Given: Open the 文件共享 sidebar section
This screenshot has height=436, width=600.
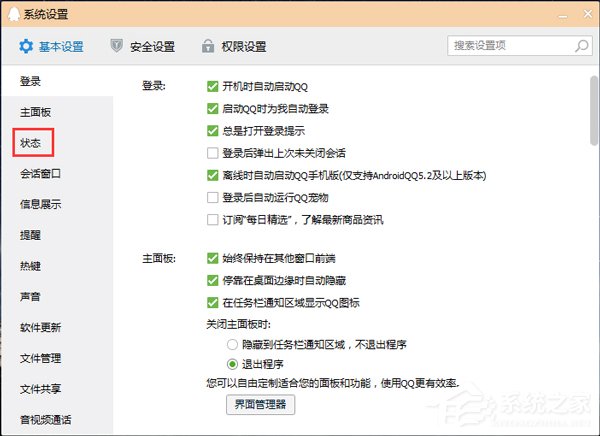Looking at the screenshot, I should click(41, 389).
